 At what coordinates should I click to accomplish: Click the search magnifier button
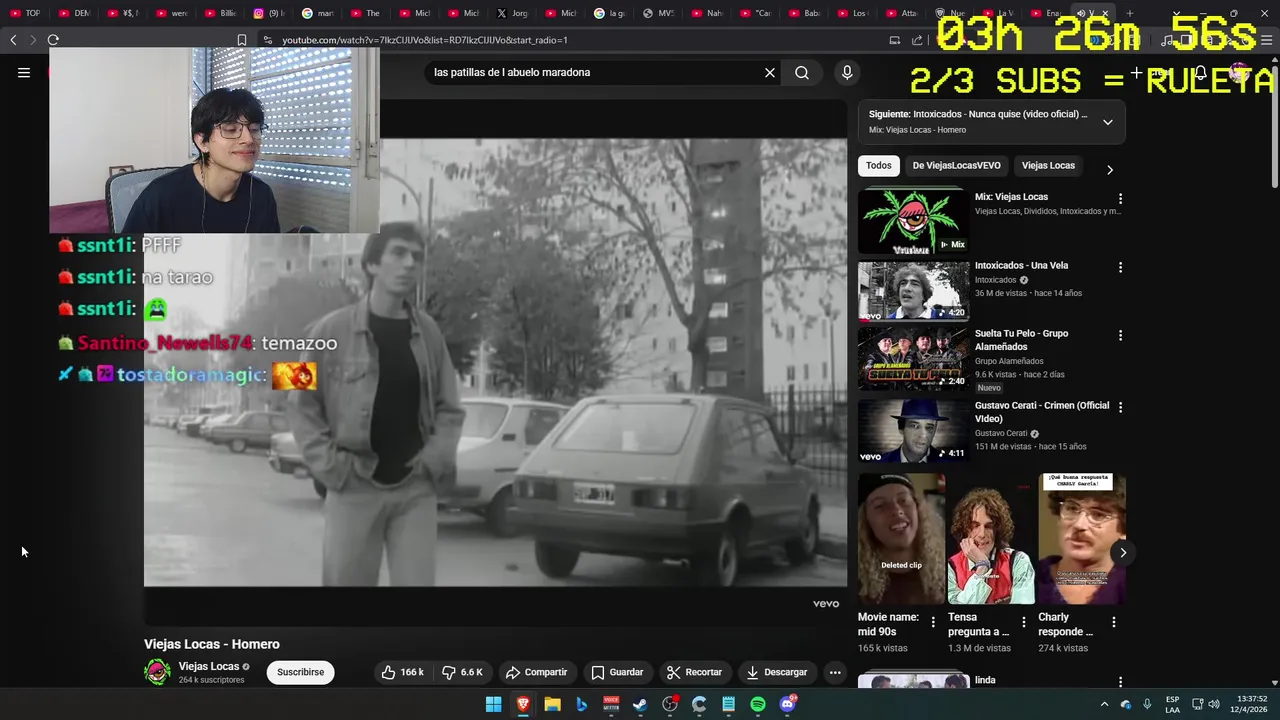click(802, 72)
